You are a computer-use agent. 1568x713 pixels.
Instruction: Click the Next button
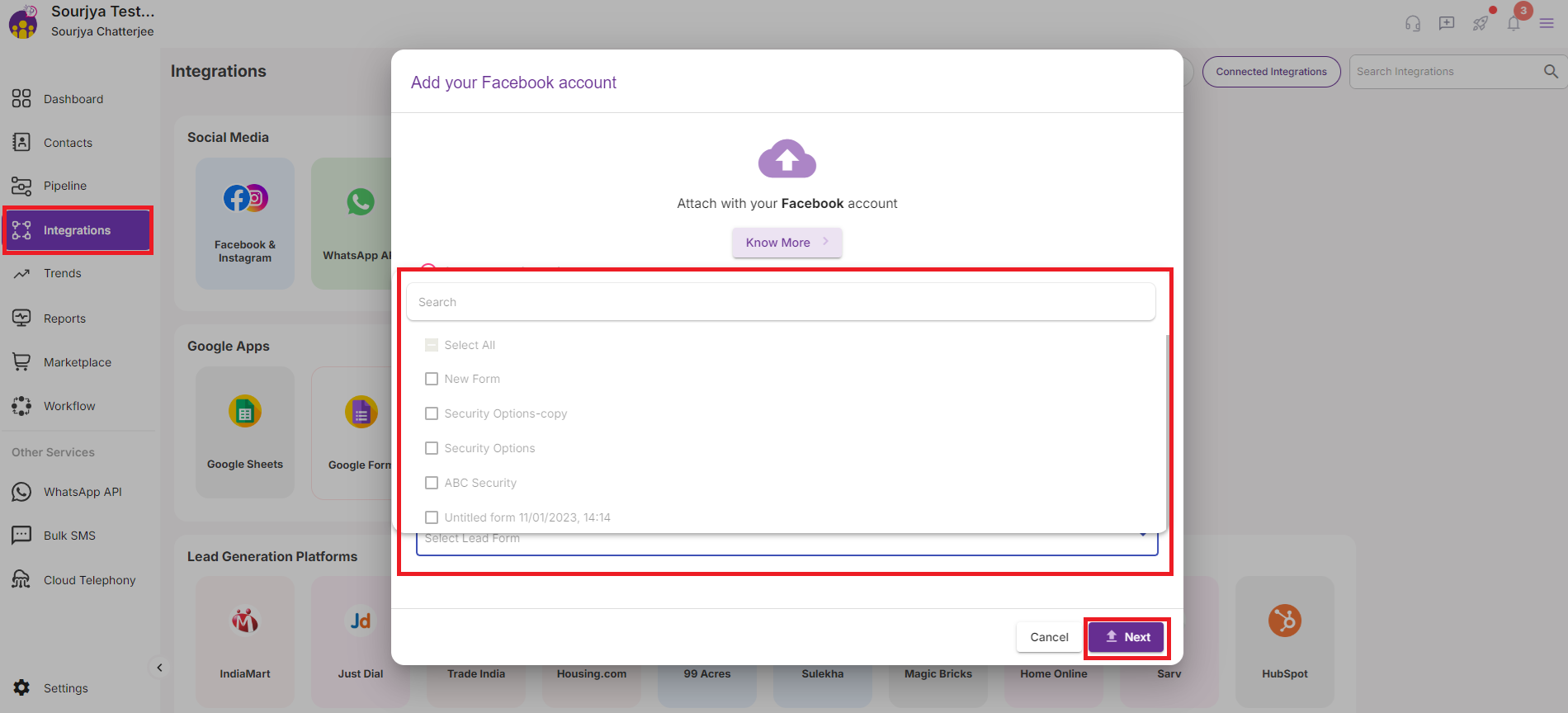pos(1126,637)
